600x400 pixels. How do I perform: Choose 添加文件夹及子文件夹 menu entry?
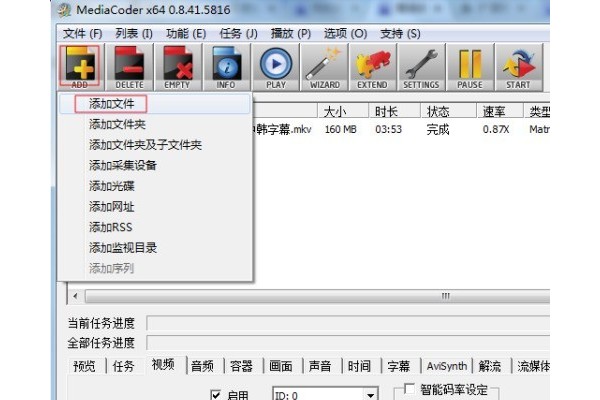pos(155,145)
